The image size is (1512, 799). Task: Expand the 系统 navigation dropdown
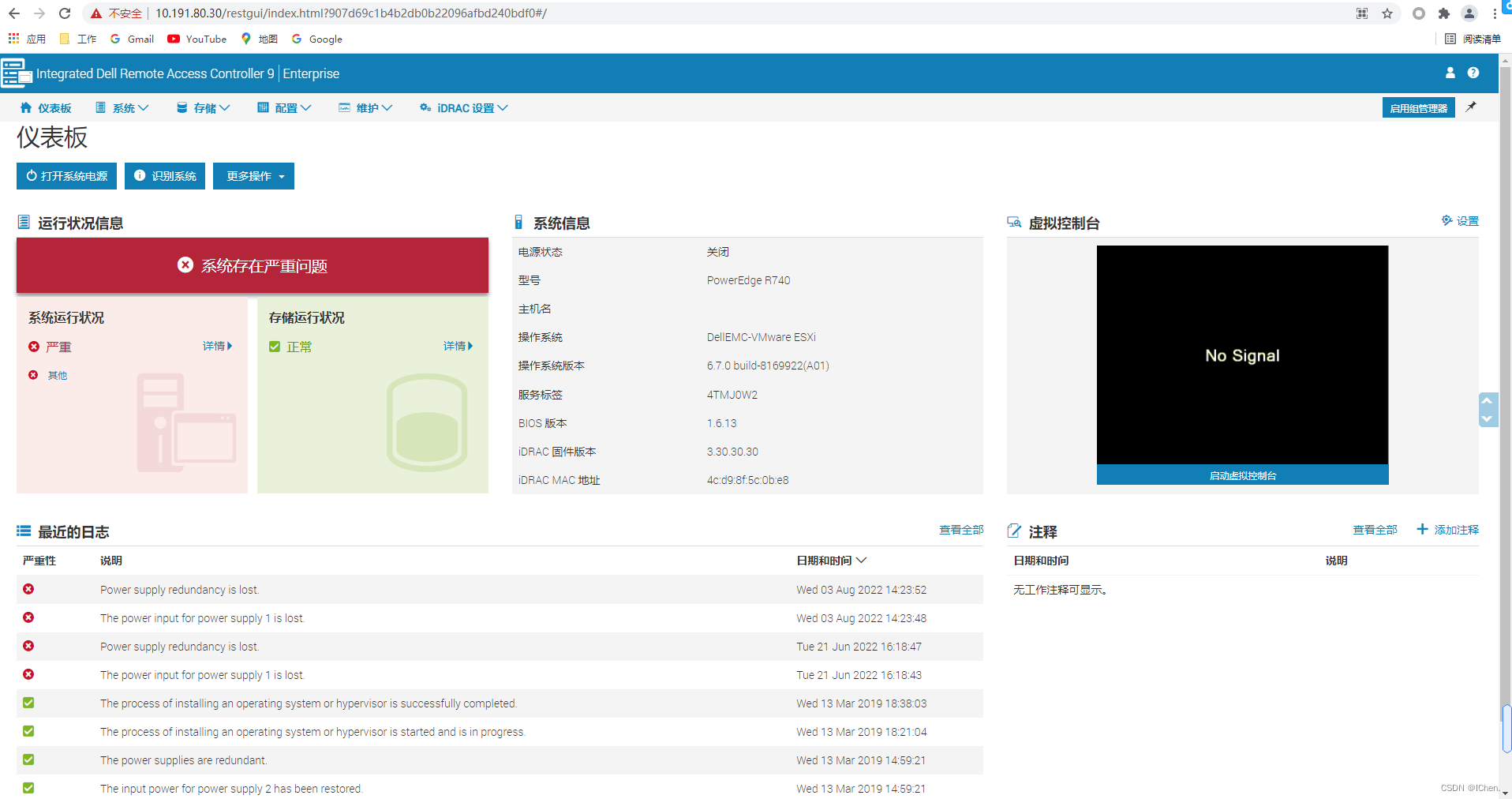pos(122,107)
